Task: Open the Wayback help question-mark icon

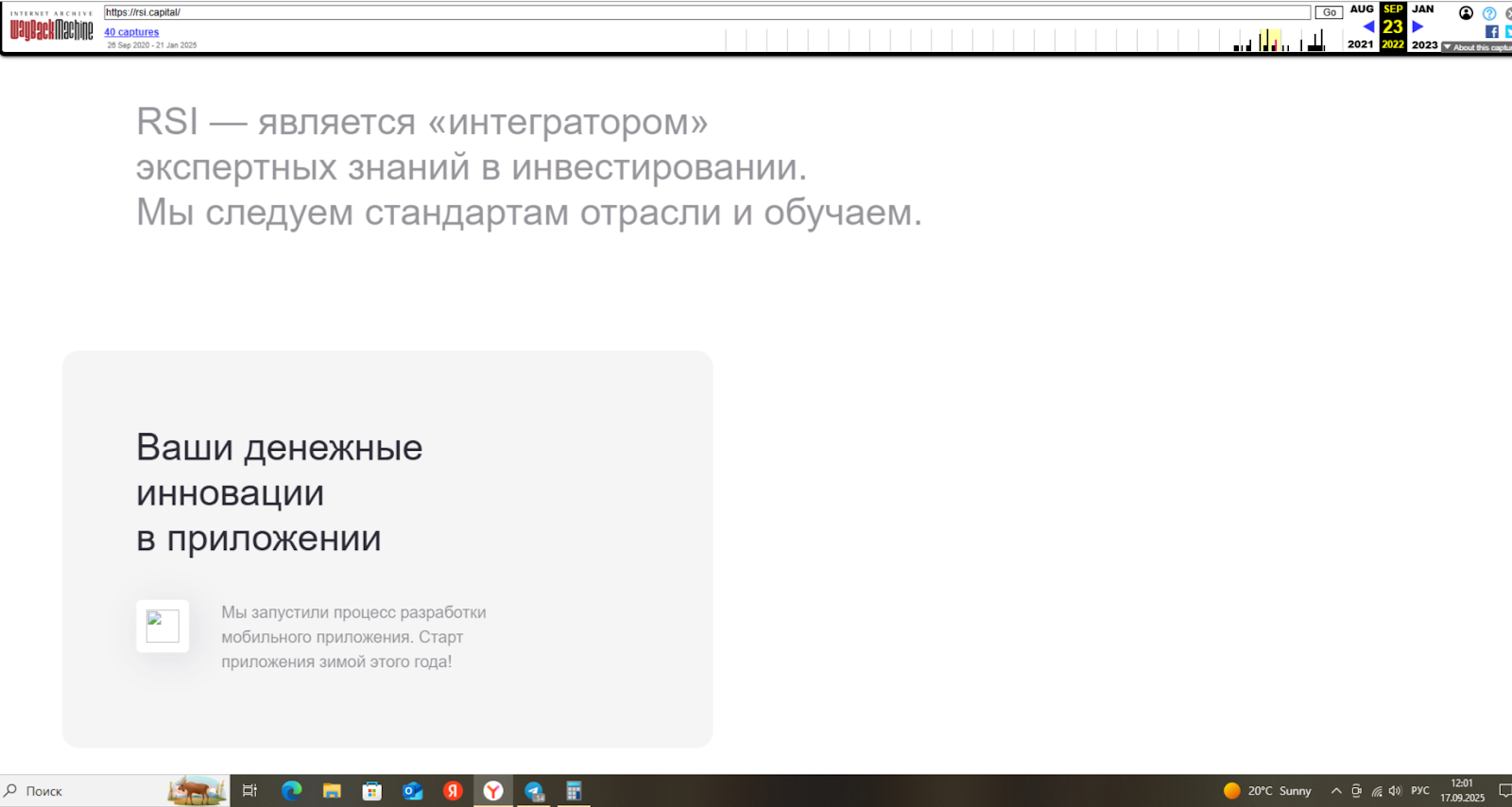Action: [x=1489, y=13]
